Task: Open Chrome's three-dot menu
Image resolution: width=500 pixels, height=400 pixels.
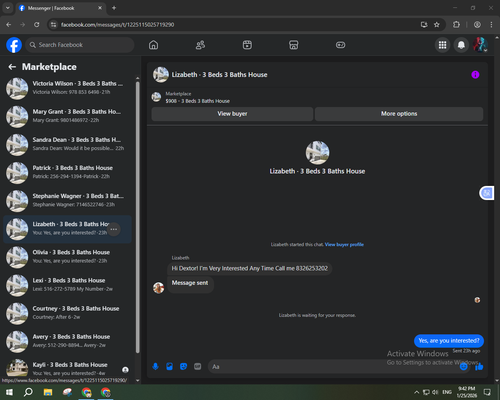Action: tap(491, 25)
